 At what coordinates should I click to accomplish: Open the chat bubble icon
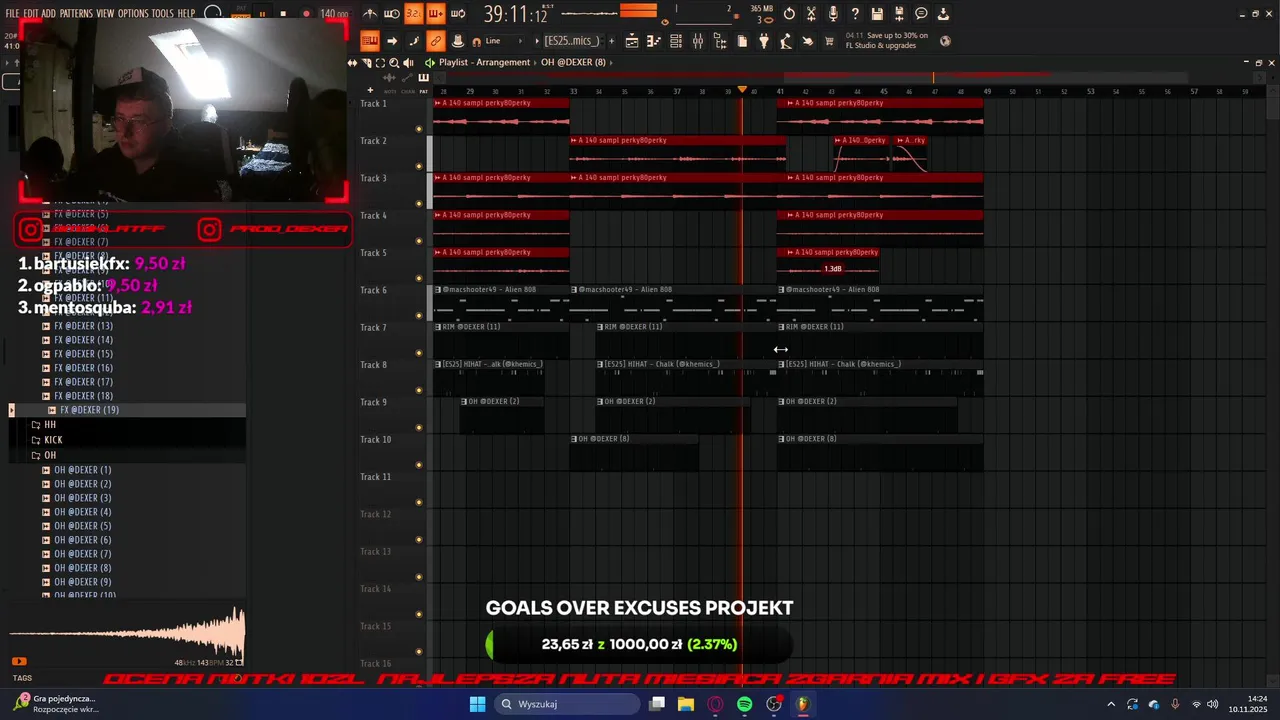(x=921, y=14)
